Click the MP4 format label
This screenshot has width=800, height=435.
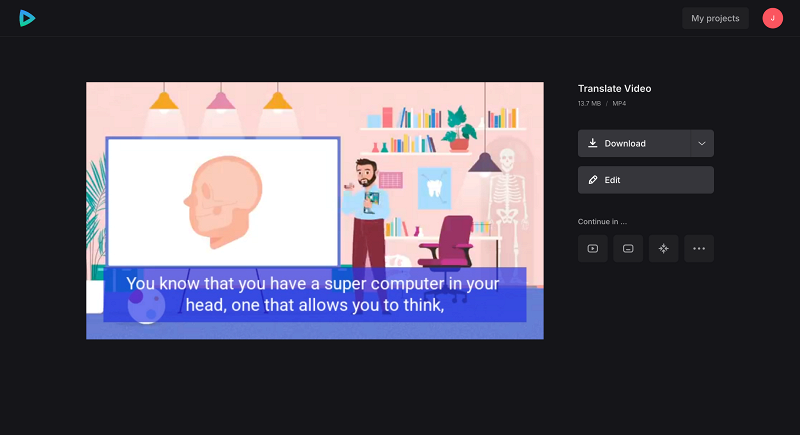(619, 104)
